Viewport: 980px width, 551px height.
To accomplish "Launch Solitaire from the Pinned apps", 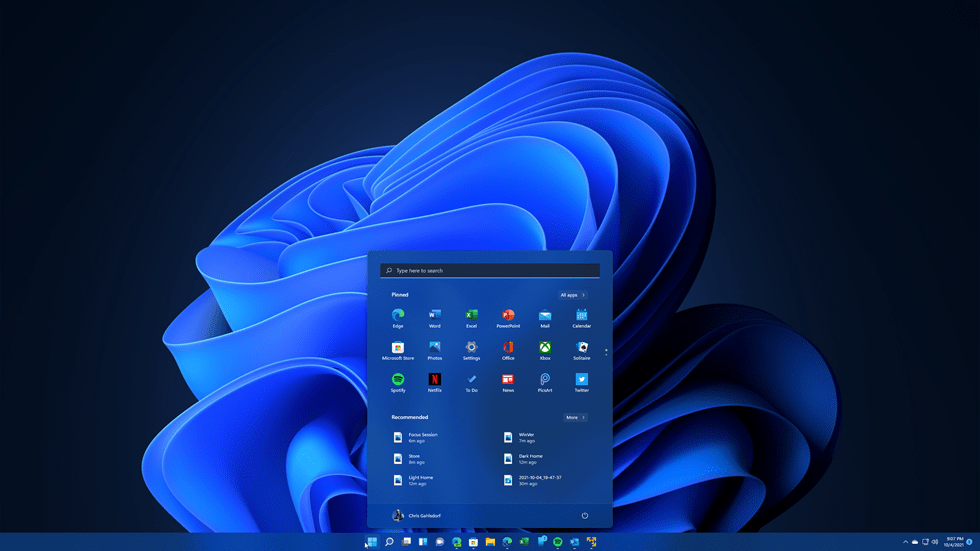I will coord(581,350).
